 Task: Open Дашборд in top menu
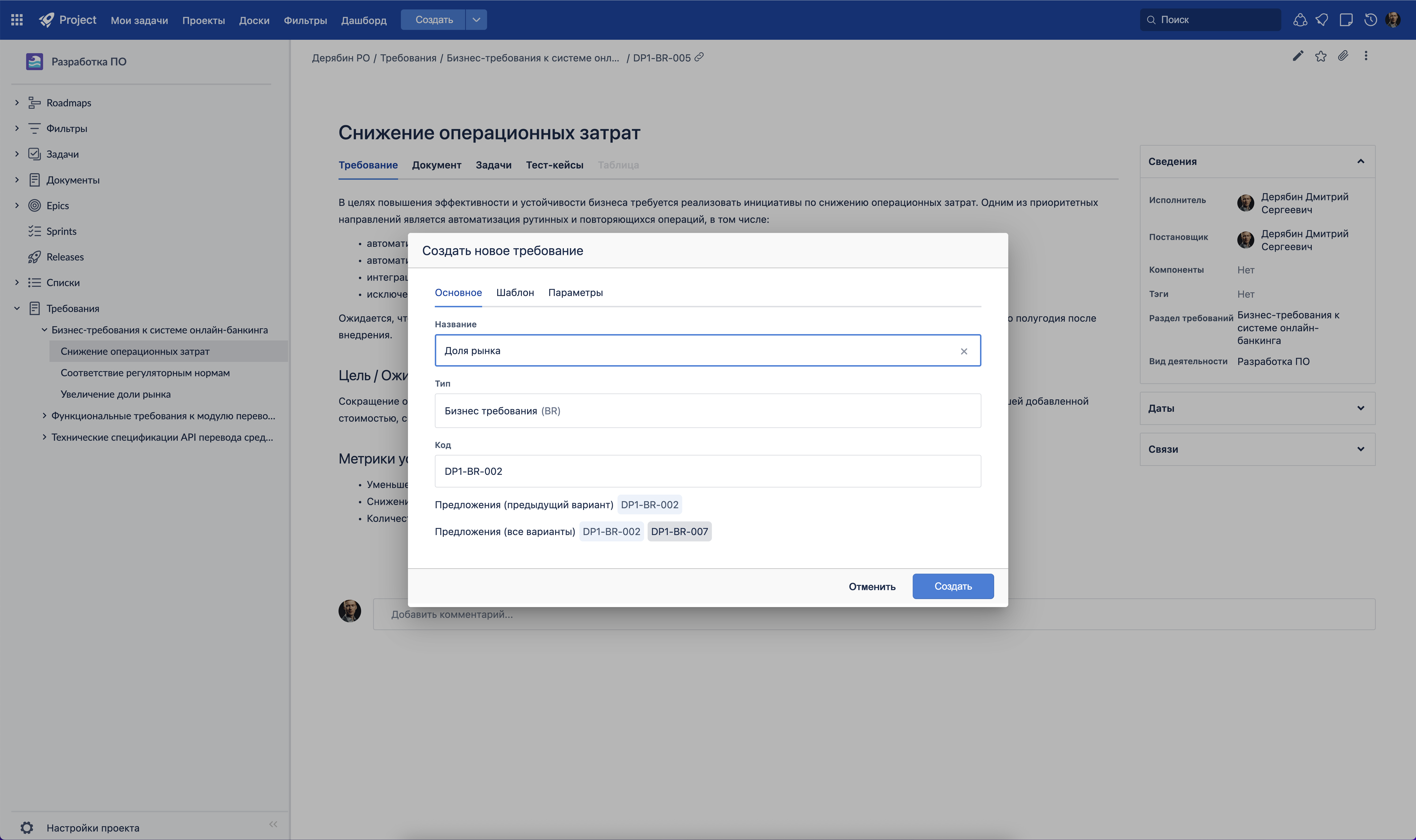point(363,20)
